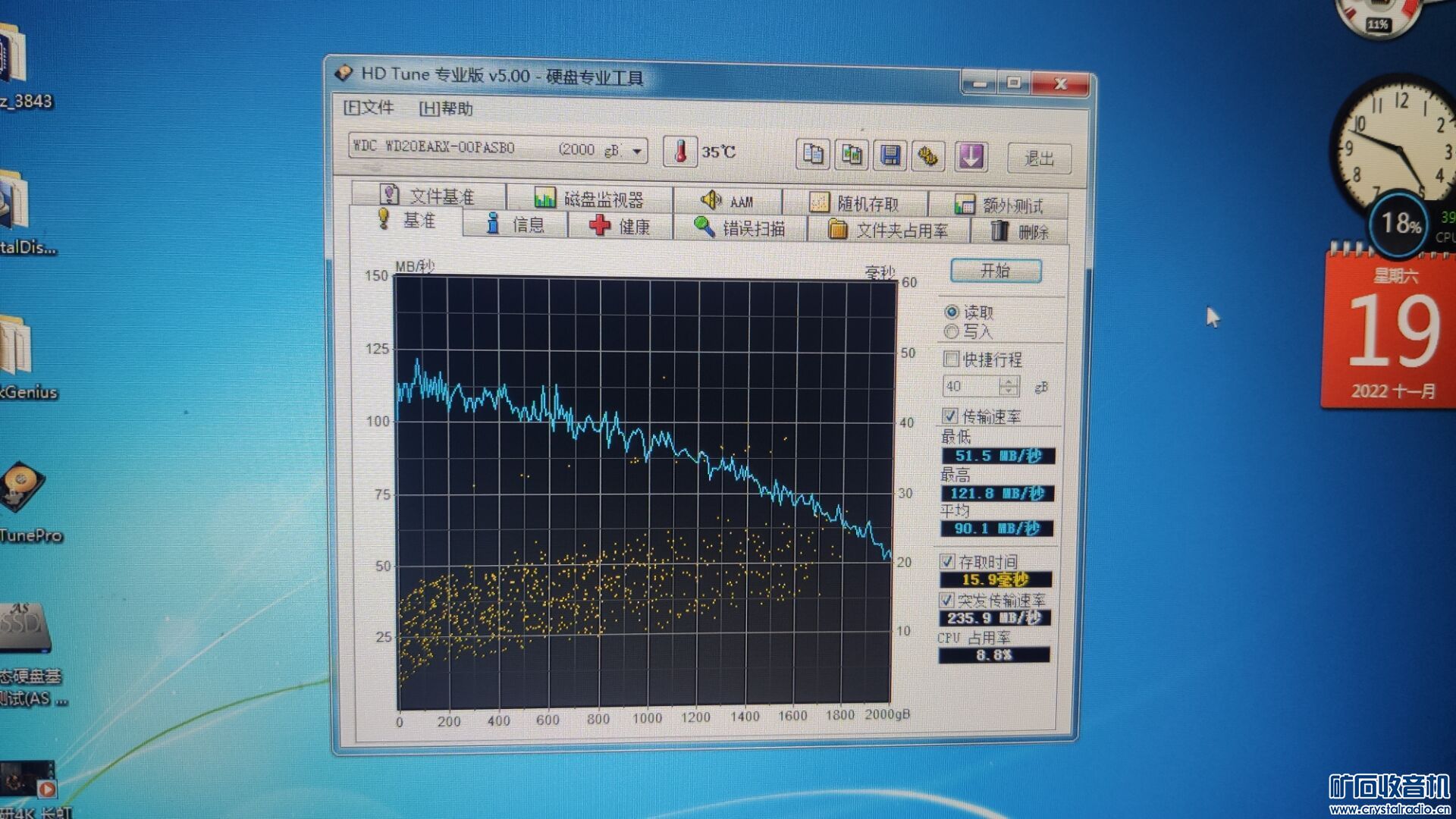Image resolution: width=1456 pixels, height=819 pixels.
Task: Minimize the HD Tune window
Action: [x=979, y=83]
